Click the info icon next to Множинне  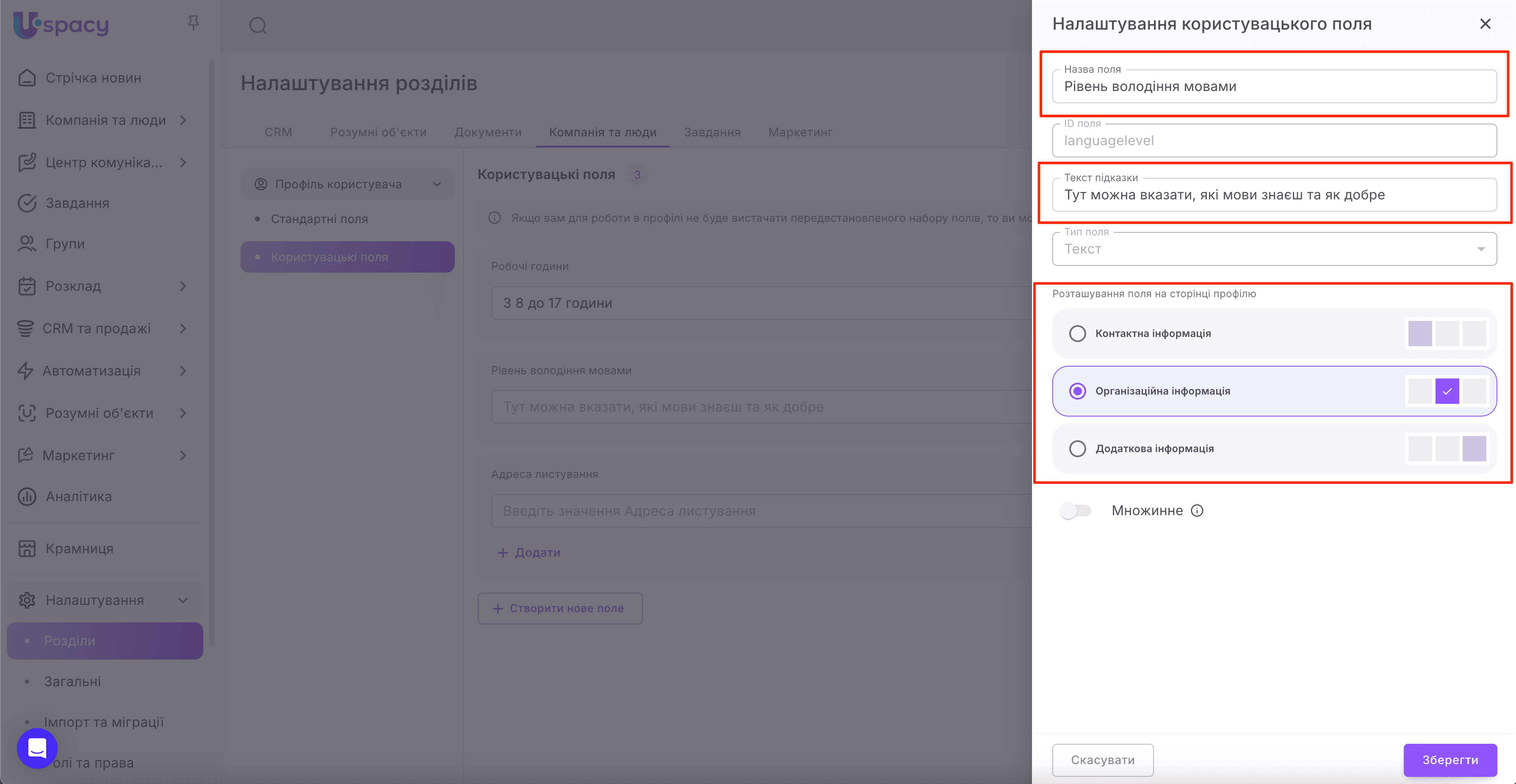click(x=1197, y=511)
